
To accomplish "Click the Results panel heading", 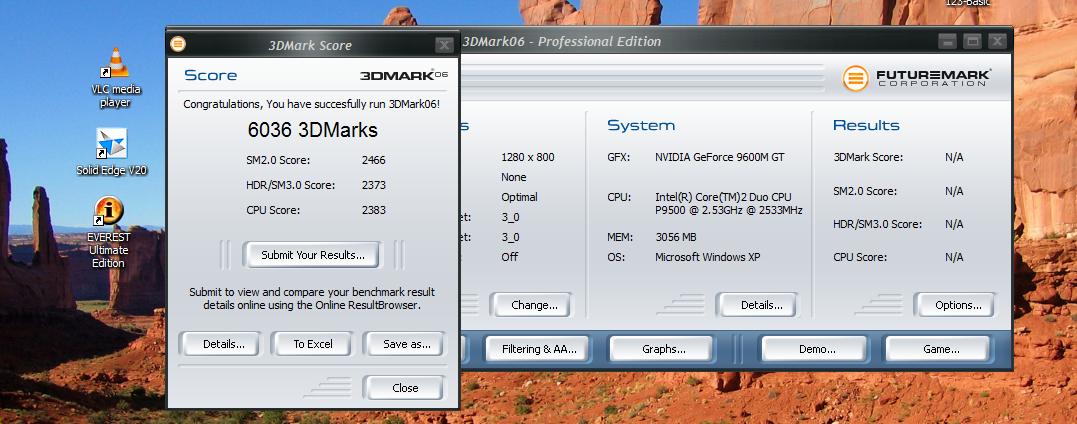I will point(866,126).
